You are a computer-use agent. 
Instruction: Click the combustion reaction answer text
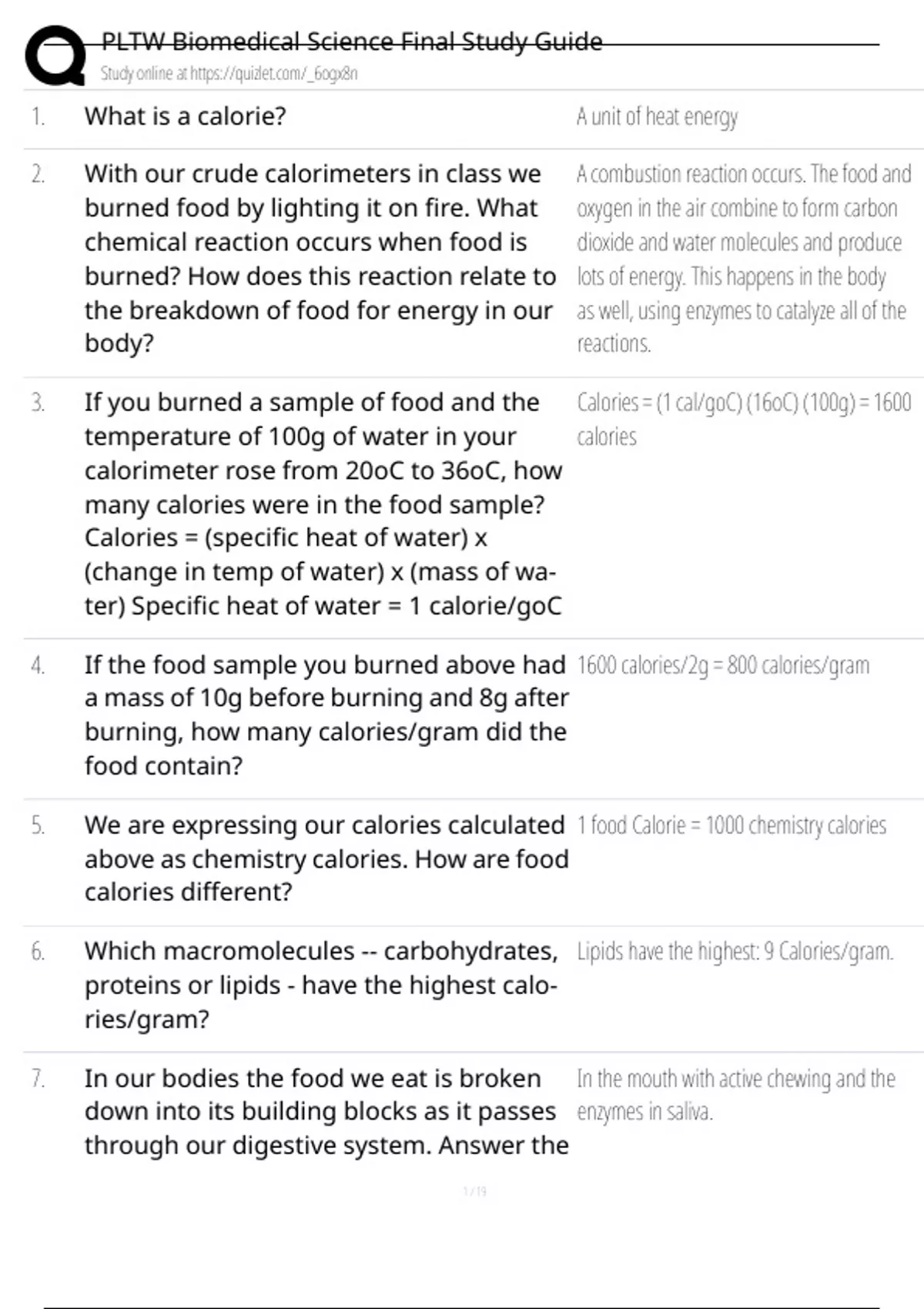tap(744, 258)
